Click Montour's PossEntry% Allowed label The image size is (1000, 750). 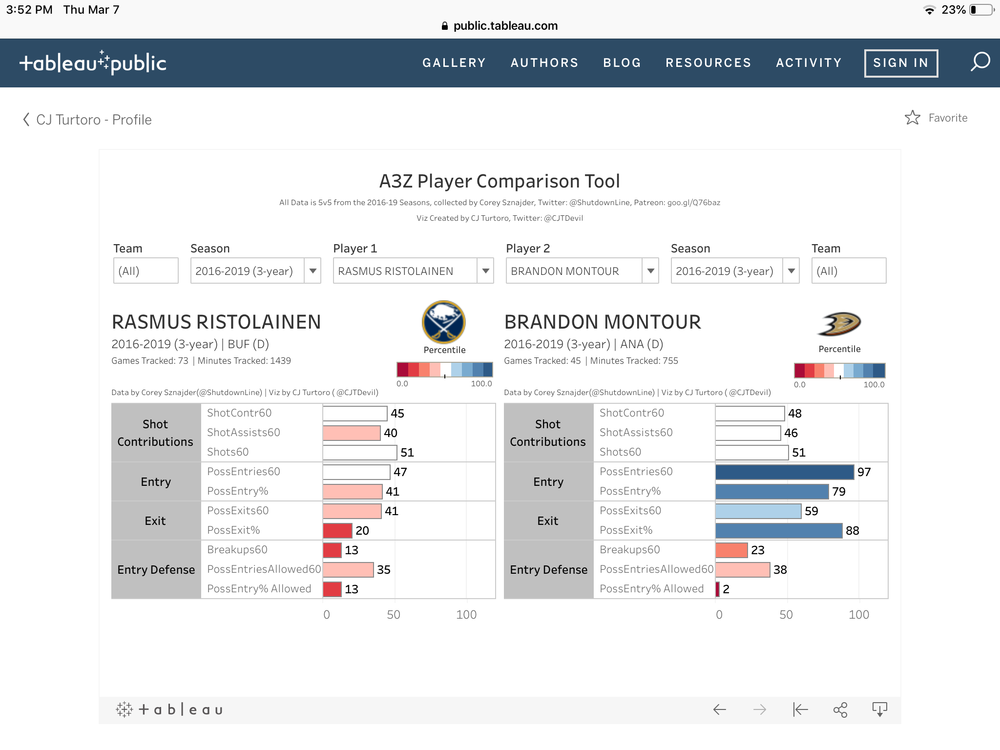pos(652,589)
